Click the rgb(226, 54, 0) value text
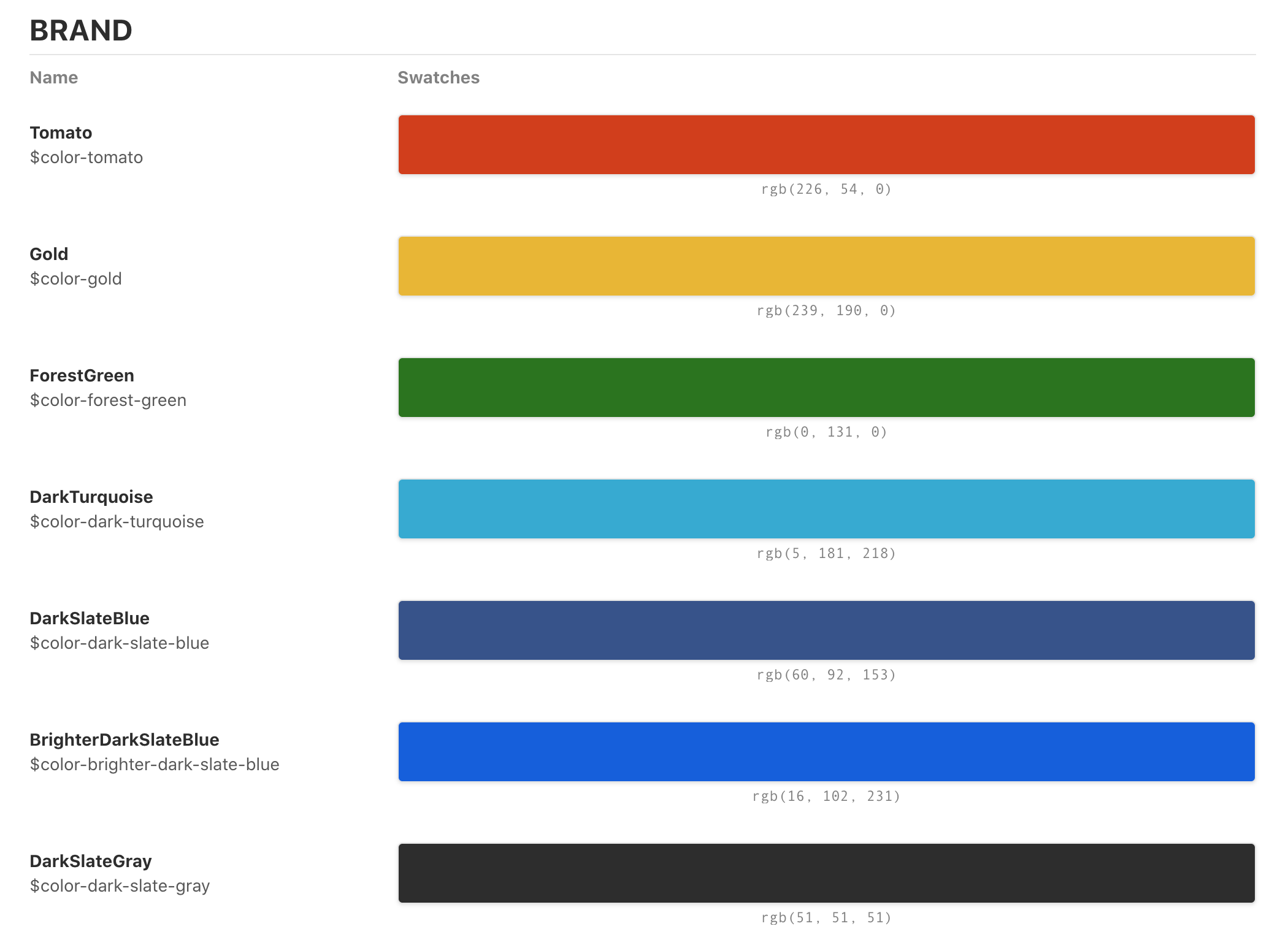 (826, 189)
